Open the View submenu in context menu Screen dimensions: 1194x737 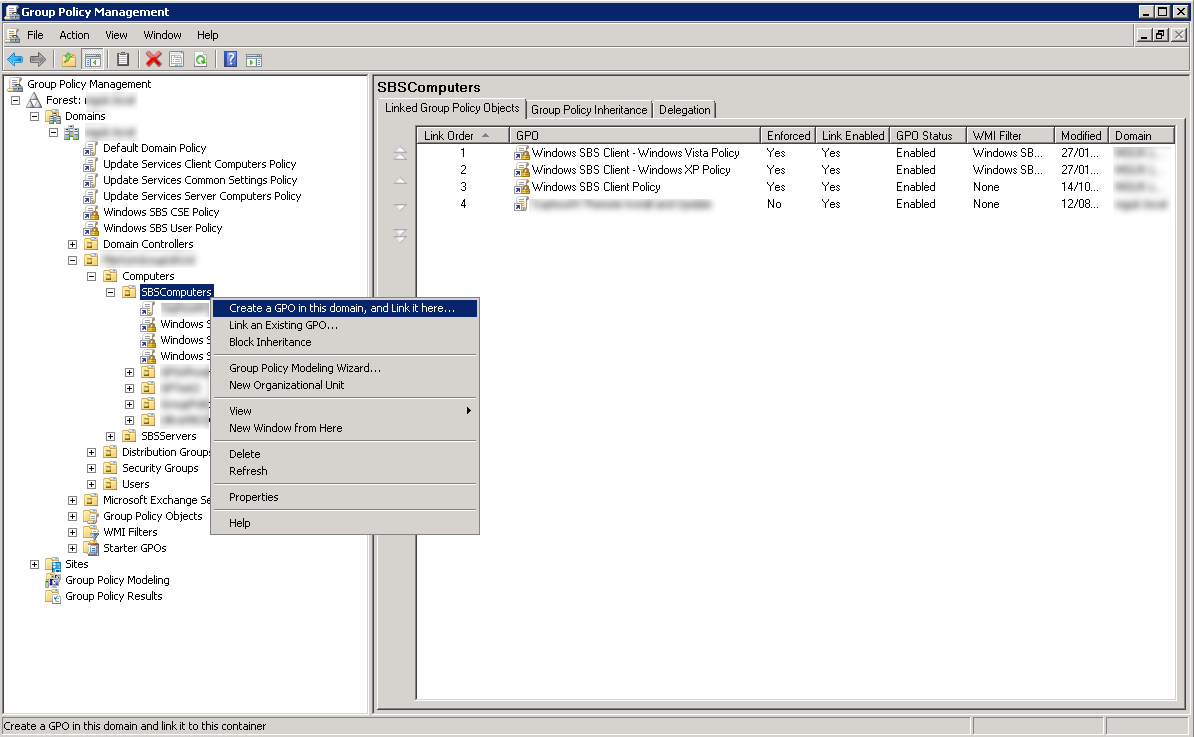click(345, 411)
